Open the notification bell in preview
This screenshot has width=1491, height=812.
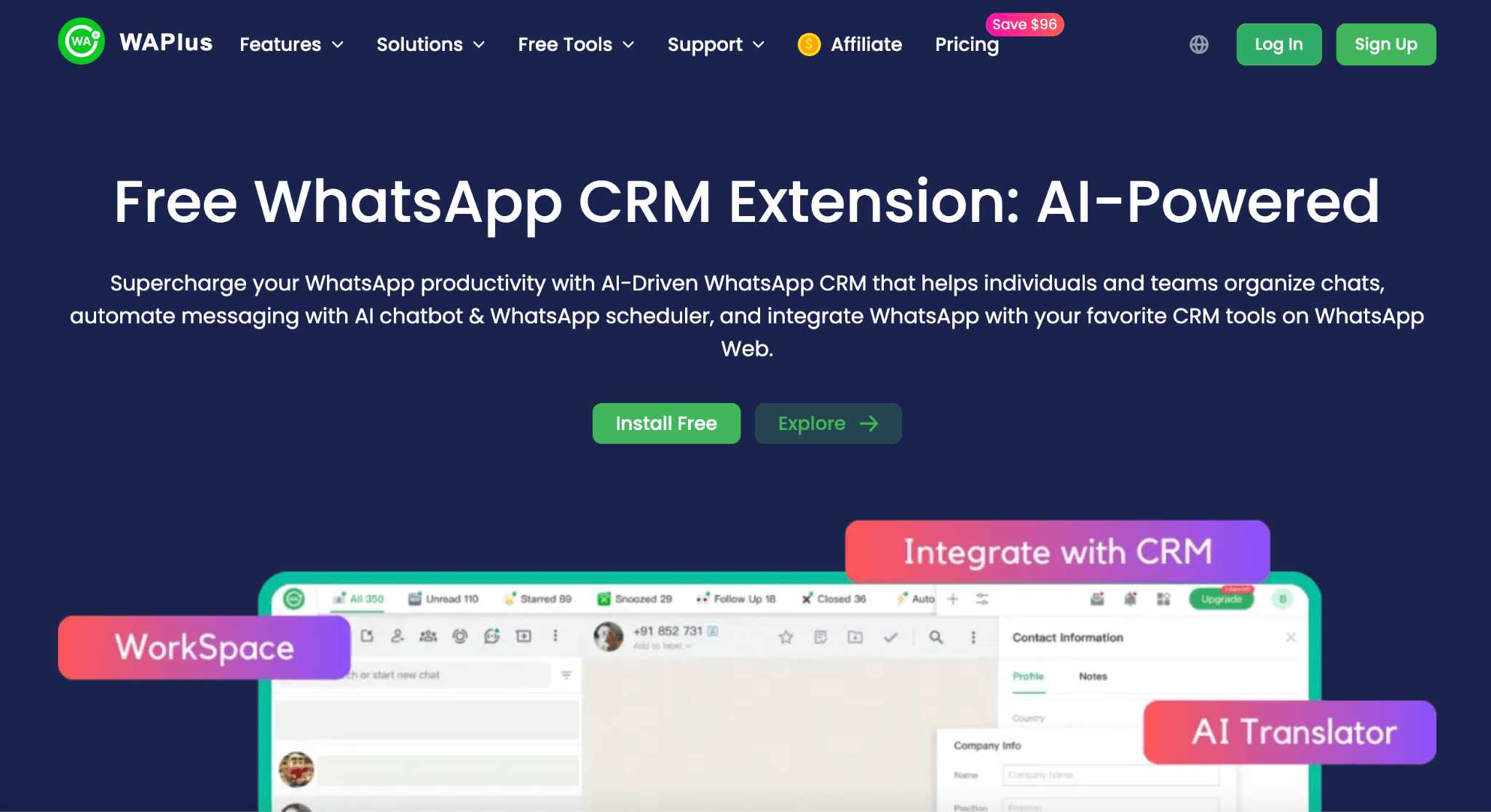click(1130, 599)
